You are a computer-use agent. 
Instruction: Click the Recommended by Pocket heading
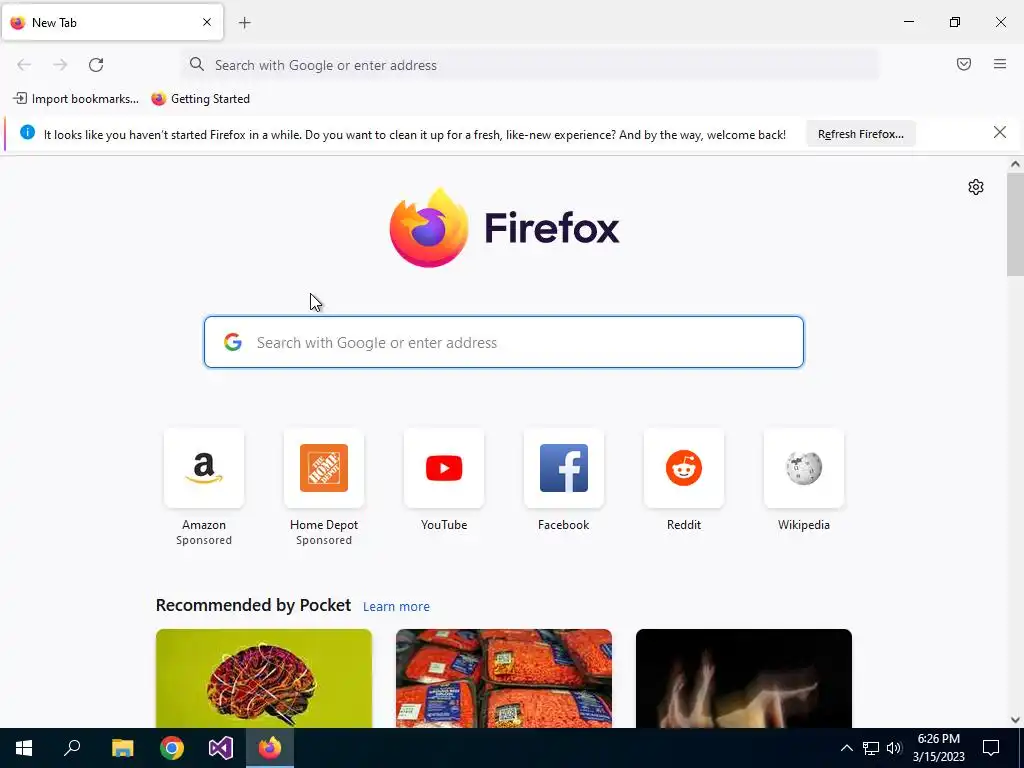pyautogui.click(x=253, y=605)
